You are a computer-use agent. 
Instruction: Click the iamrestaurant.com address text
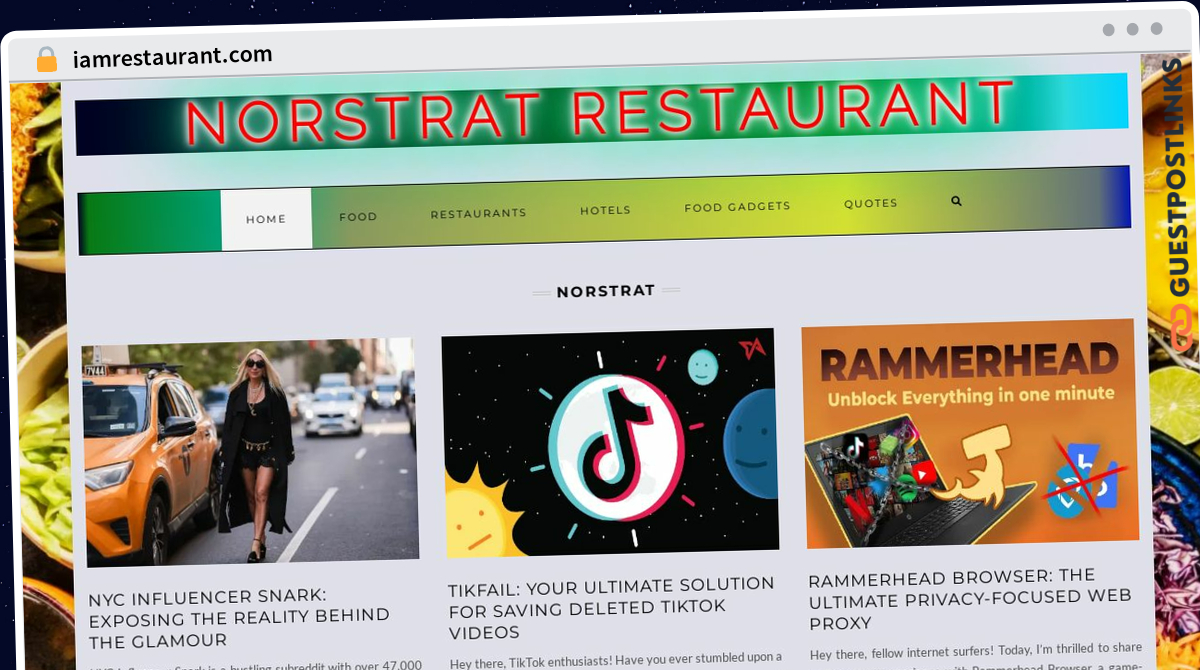click(x=172, y=56)
